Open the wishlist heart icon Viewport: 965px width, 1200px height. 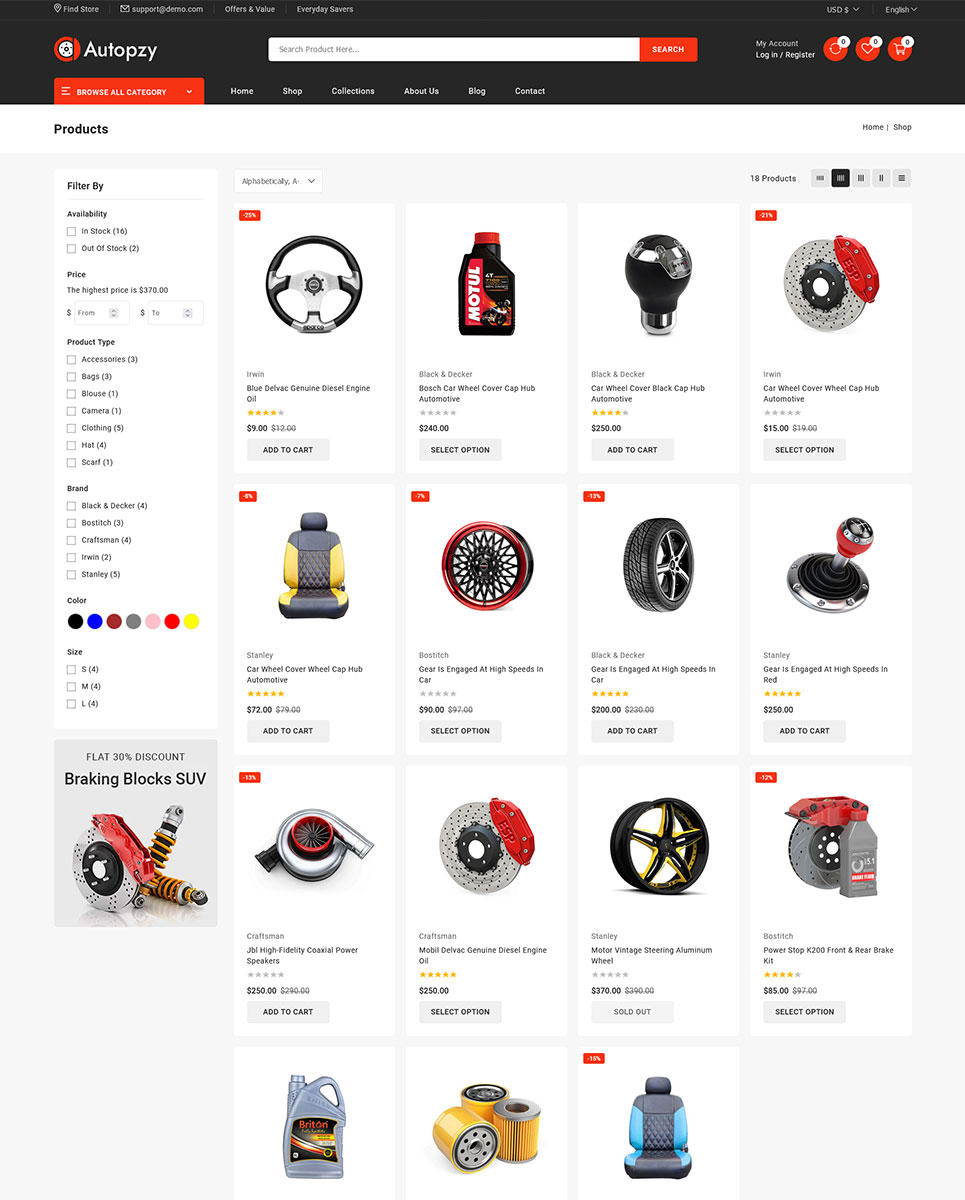click(x=867, y=49)
